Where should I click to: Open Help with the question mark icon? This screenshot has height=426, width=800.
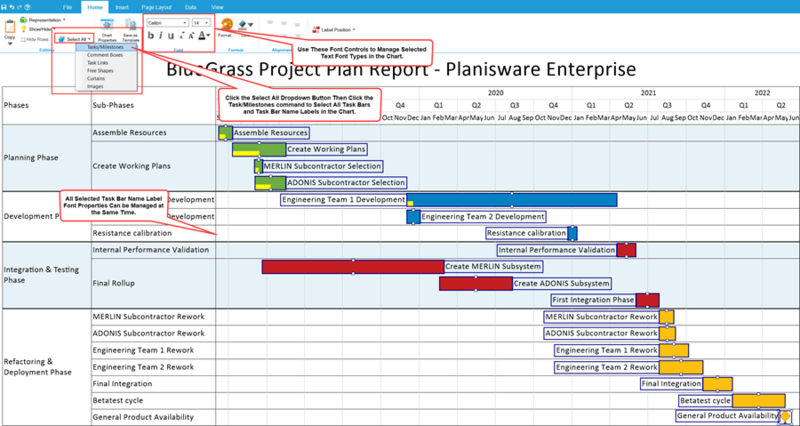tap(27, 7)
